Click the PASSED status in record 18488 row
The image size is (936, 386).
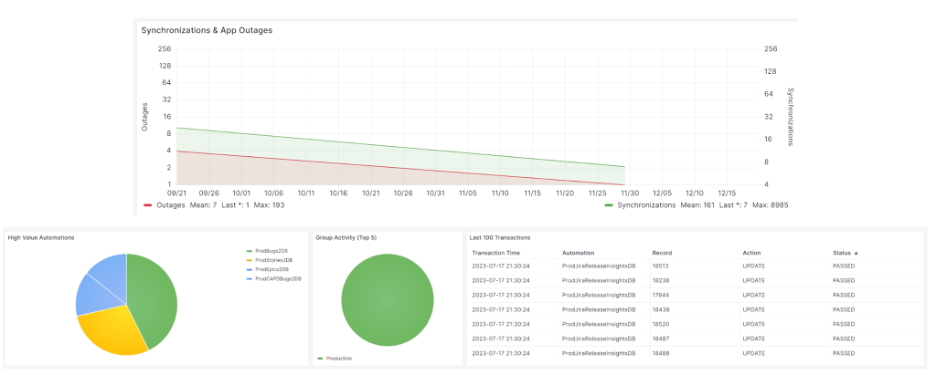click(x=843, y=353)
